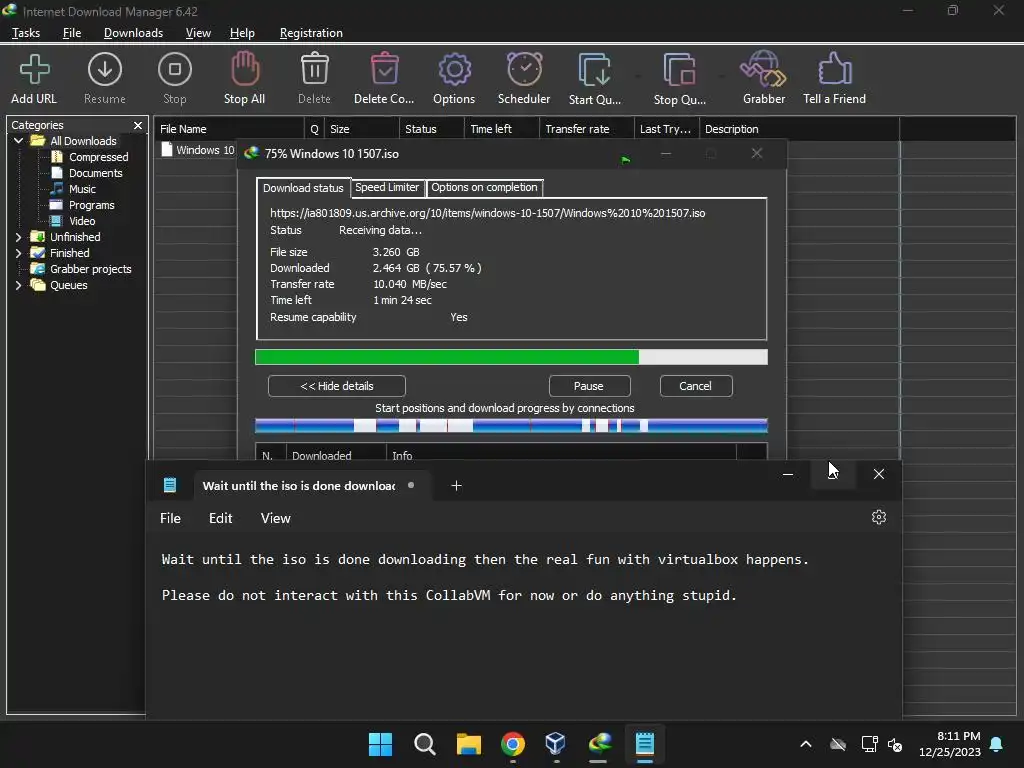
Task: Select the Documents category
Action: [x=95, y=173]
